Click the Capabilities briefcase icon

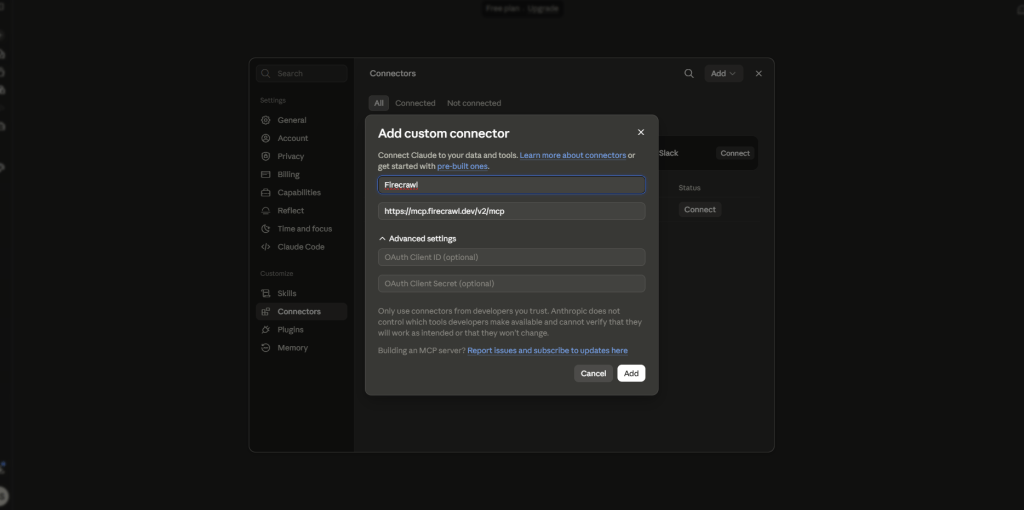265,193
